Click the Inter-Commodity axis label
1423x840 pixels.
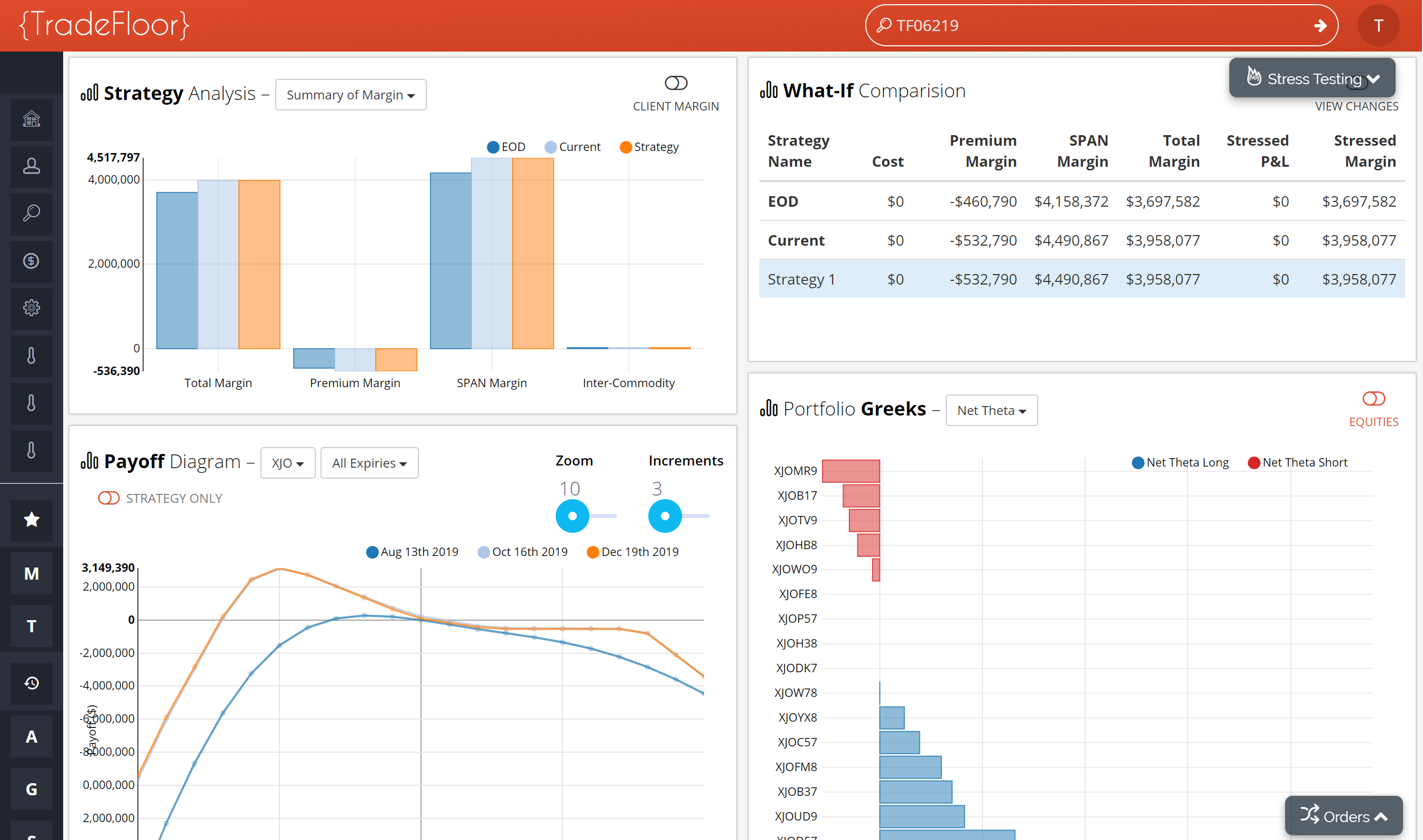[628, 383]
